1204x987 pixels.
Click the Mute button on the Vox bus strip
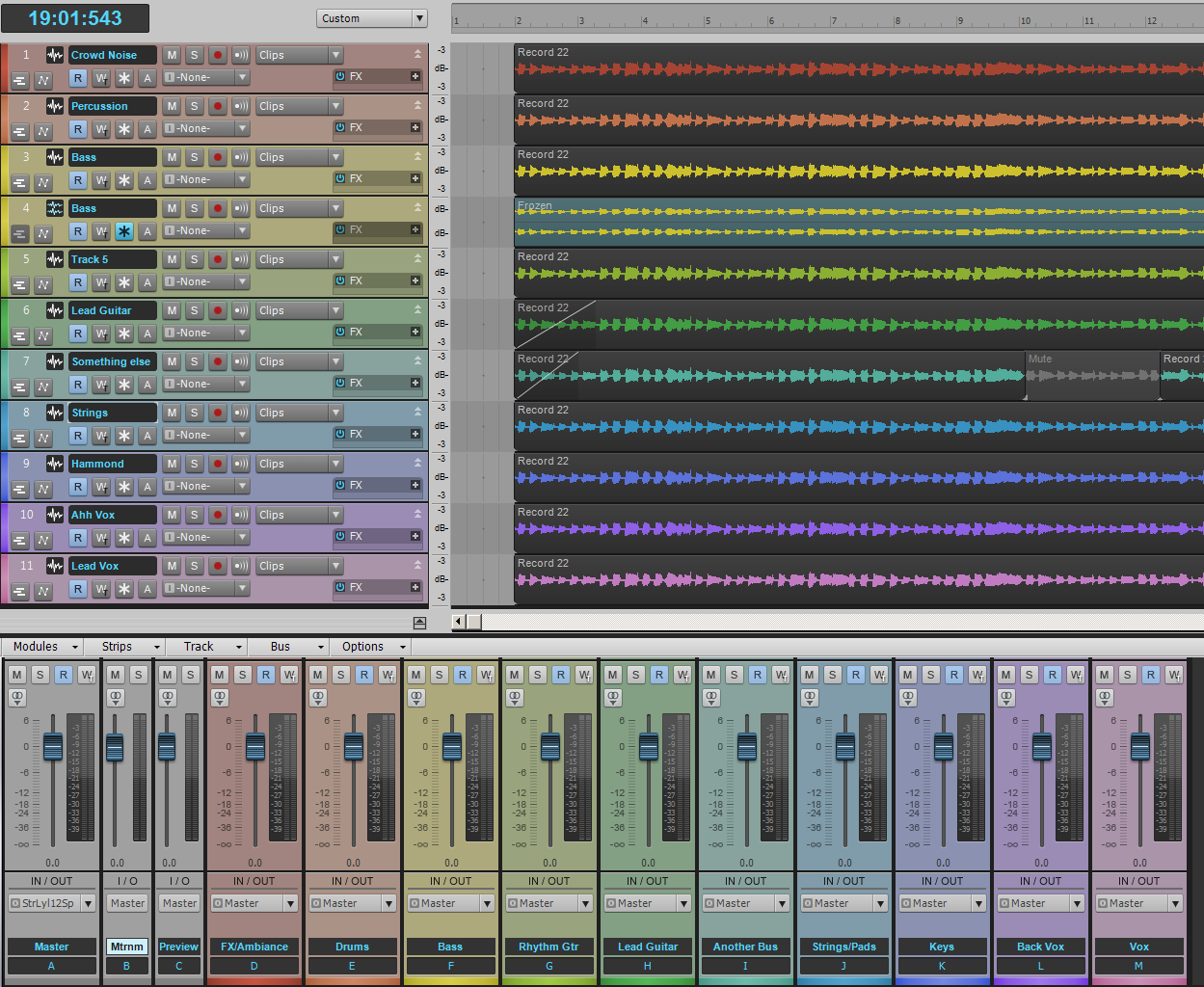[x=1105, y=675]
